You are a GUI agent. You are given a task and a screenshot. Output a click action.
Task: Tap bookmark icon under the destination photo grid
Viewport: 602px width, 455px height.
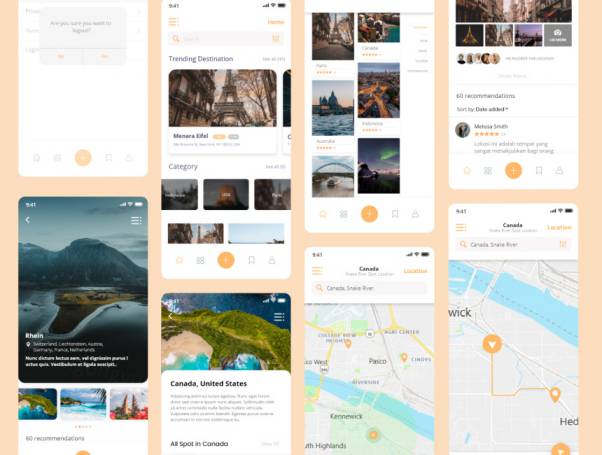(395, 214)
